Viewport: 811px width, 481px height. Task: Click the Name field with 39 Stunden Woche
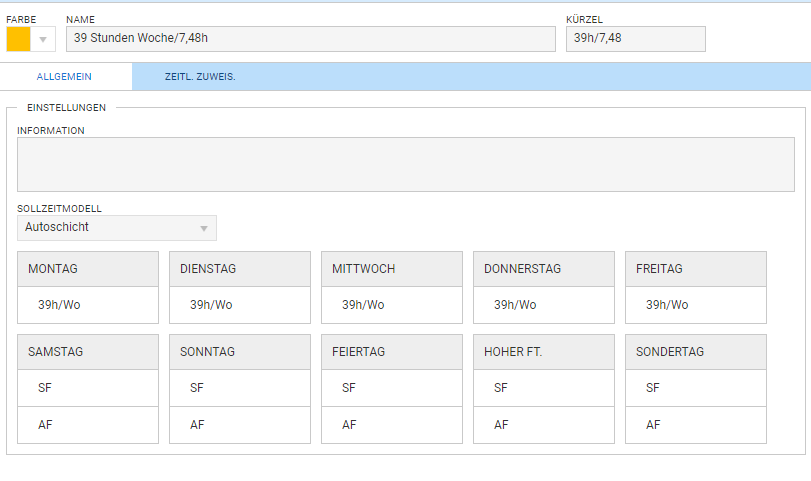tap(310, 39)
